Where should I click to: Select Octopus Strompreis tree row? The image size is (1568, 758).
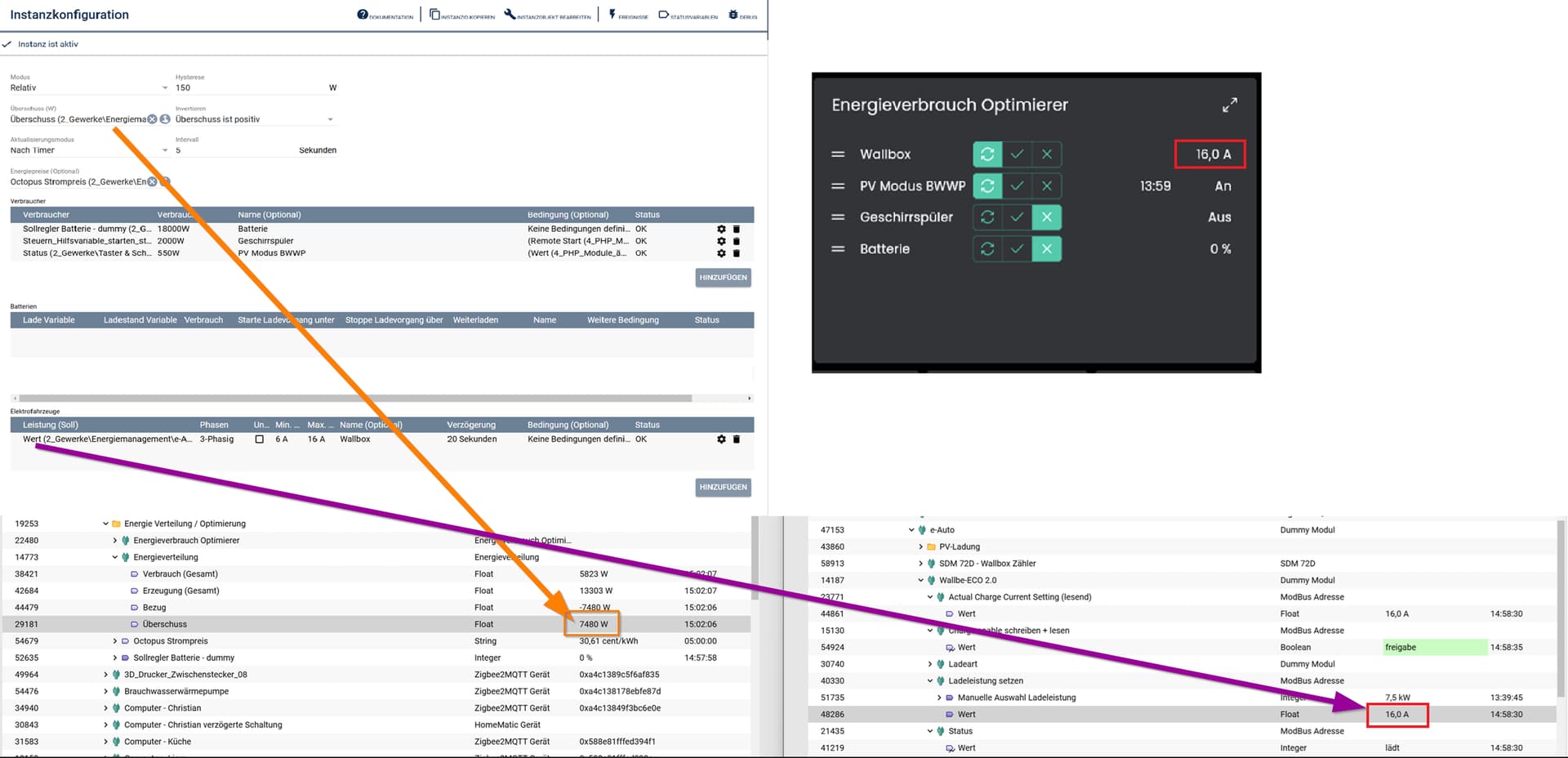pyautogui.click(x=376, y=641)
